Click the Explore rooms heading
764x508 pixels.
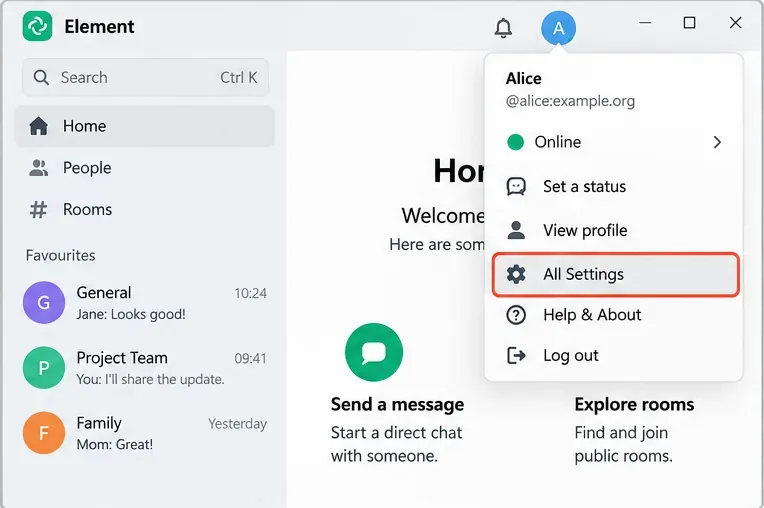pyautogui.click(x=634, y=404)
